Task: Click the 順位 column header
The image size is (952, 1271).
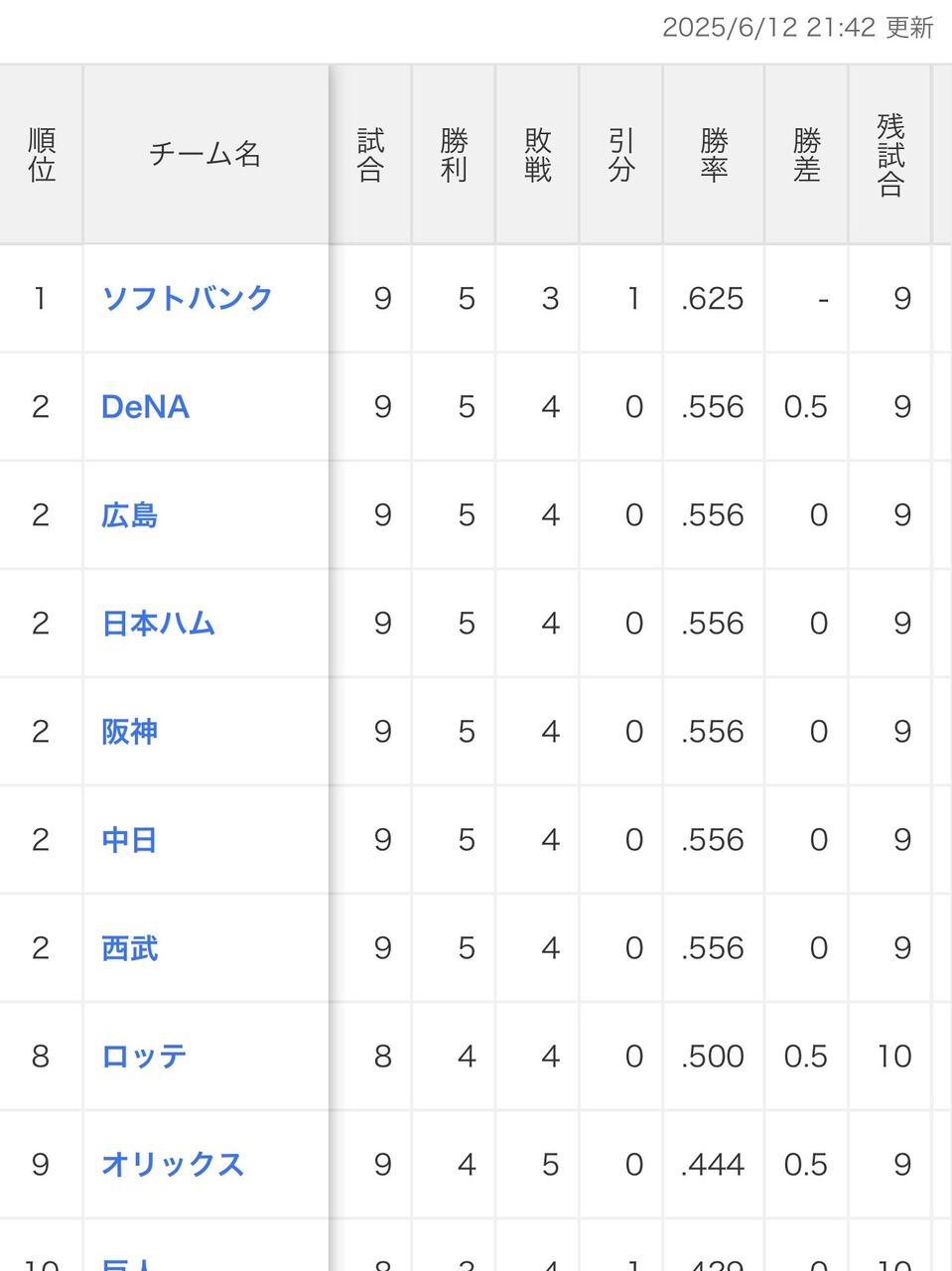Action: pyautogui.click(x=41, y=155)
